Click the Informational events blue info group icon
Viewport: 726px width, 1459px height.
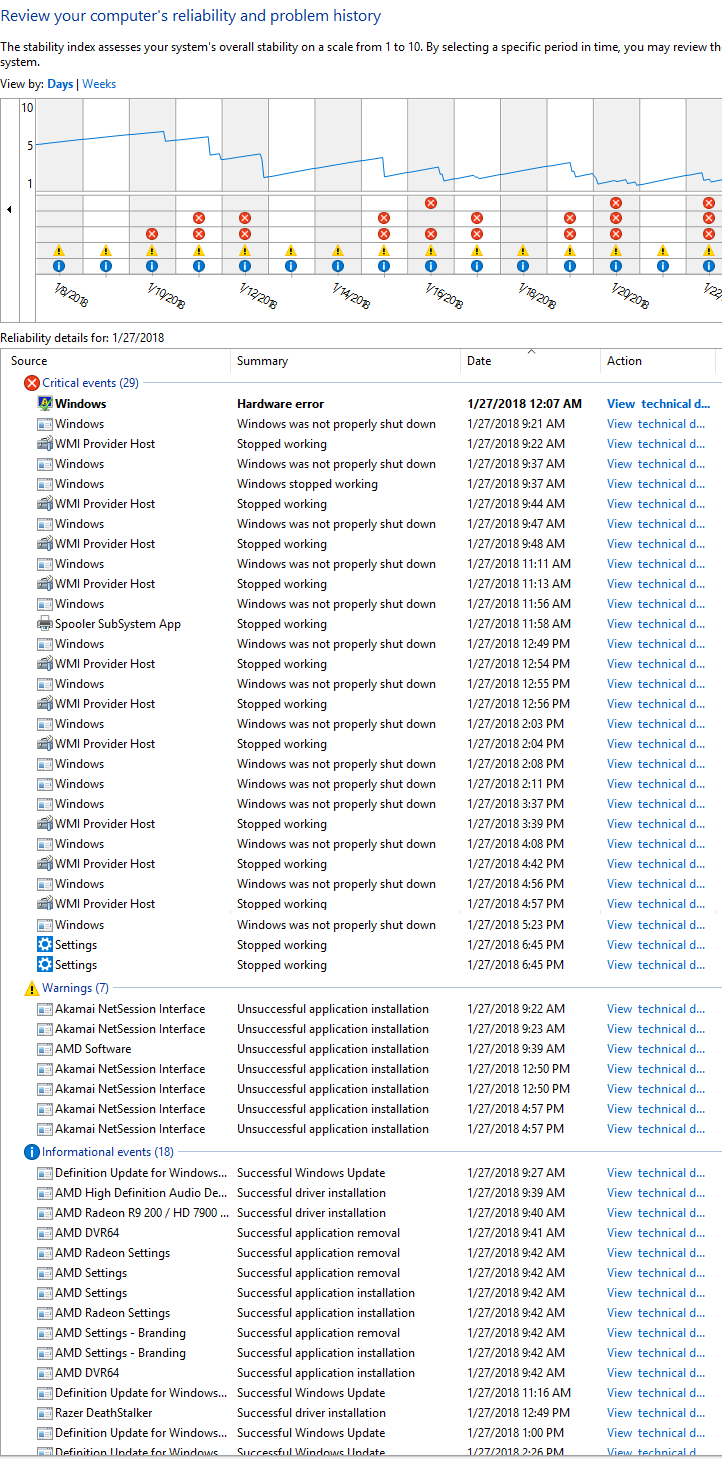32,1152
